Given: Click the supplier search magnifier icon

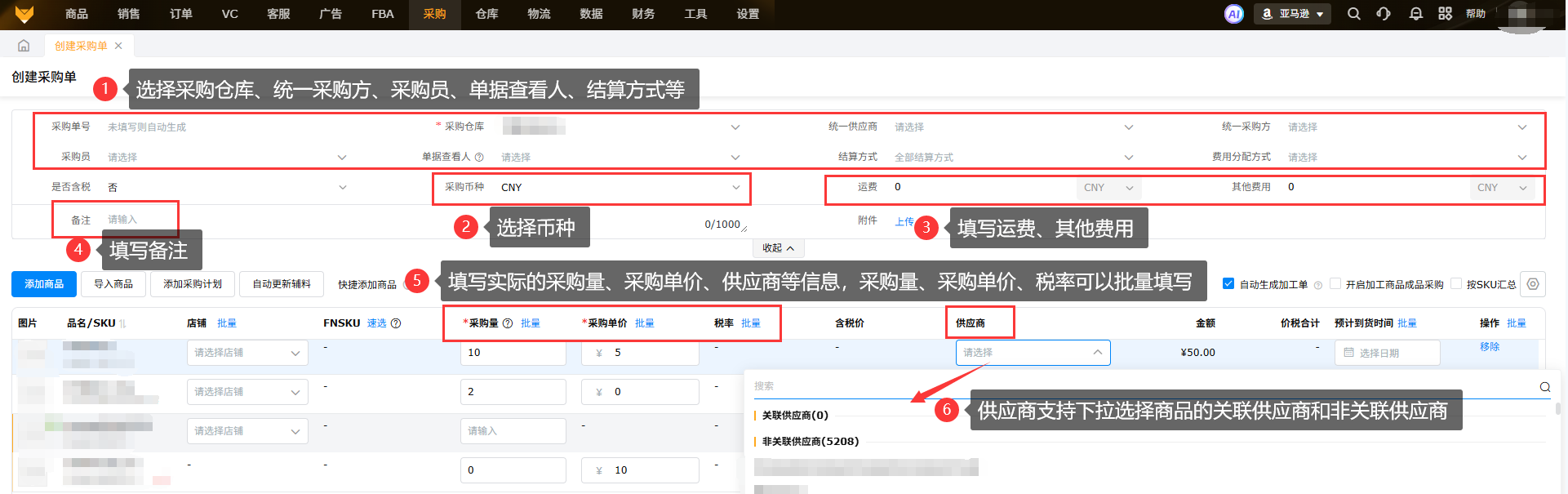Looking at the screenshot, I should (1545, 387).
